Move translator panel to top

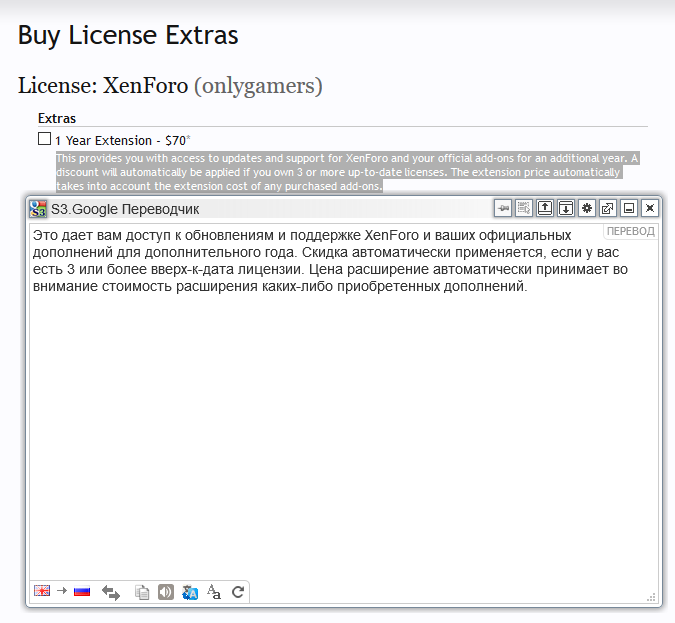(545, 208)
